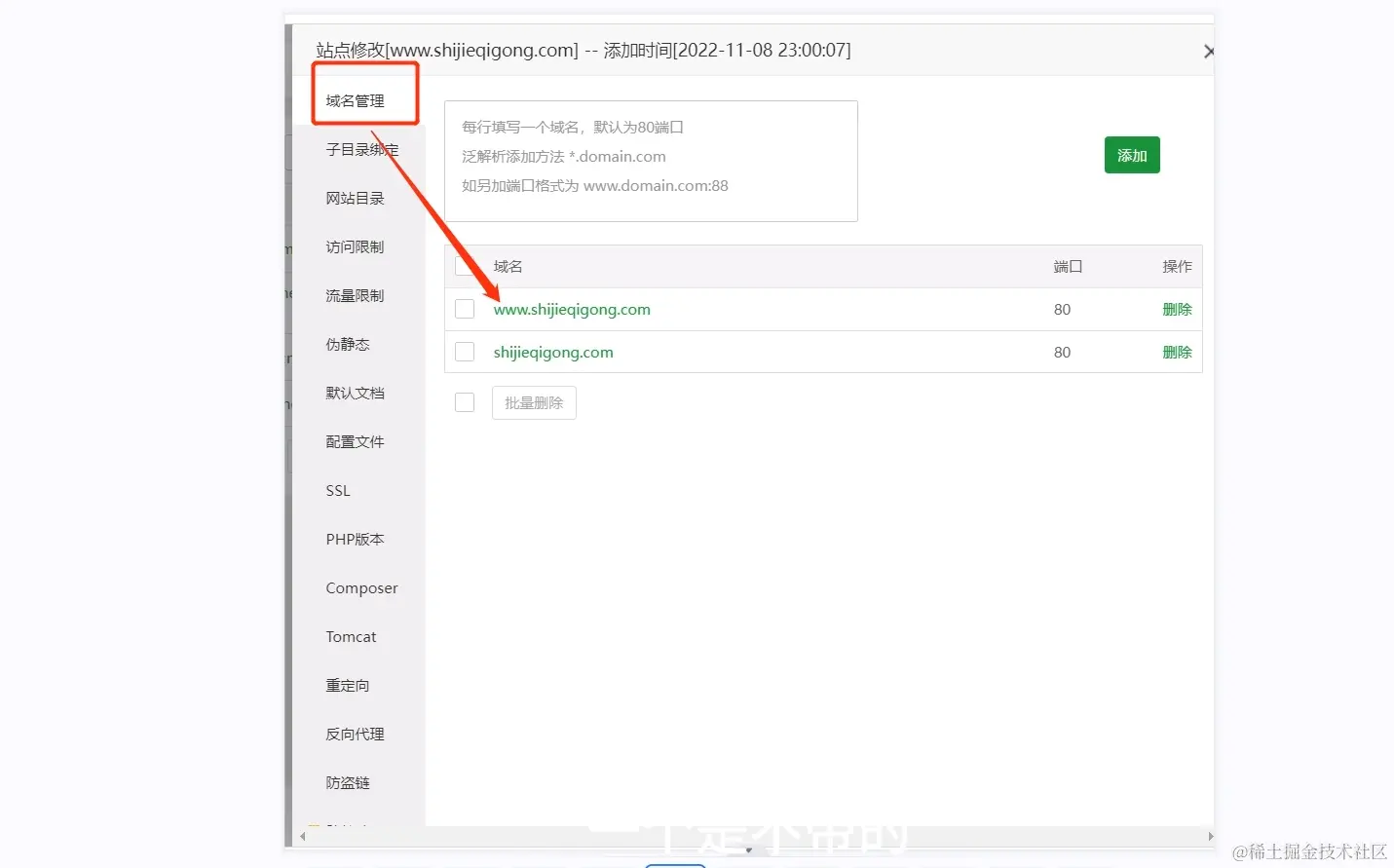Open the 子目录绑定 section

pyautogui.click(x=361, y=149)
